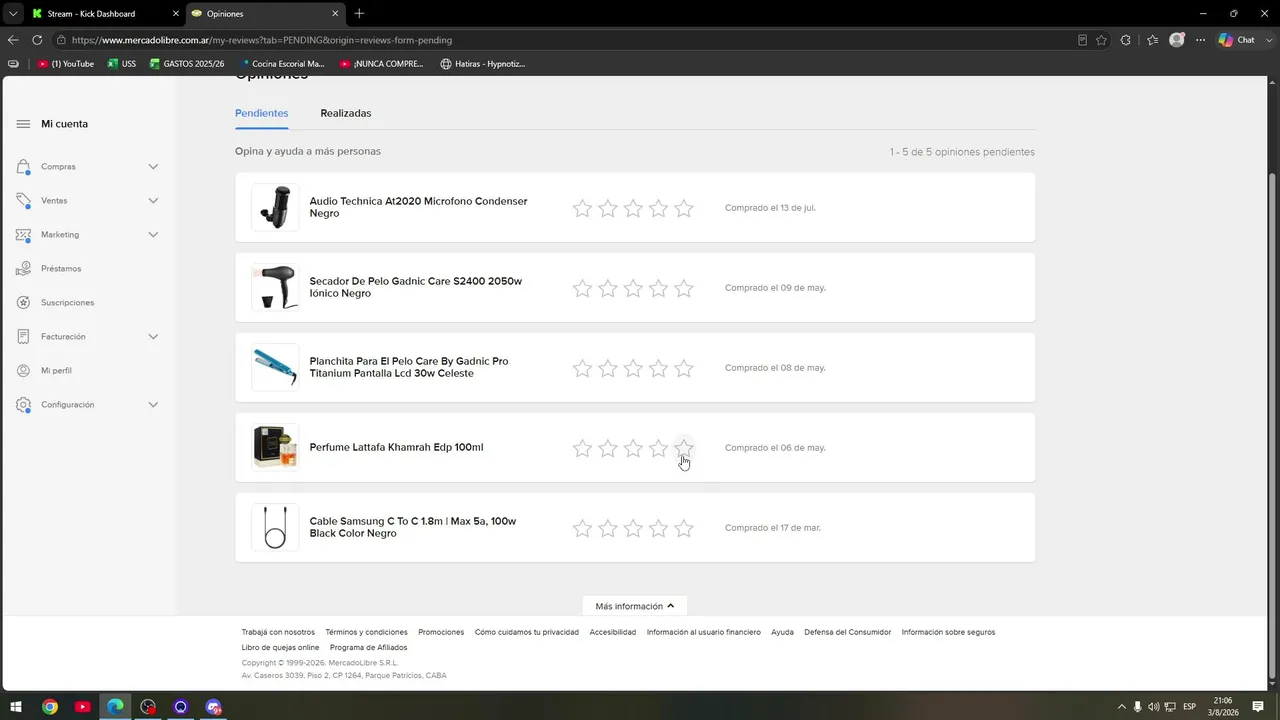Rate Secador De Pelo Gadnic five stars
Image resolution: width=1280 pixels, height=720 pixels.
click(684, 288)
